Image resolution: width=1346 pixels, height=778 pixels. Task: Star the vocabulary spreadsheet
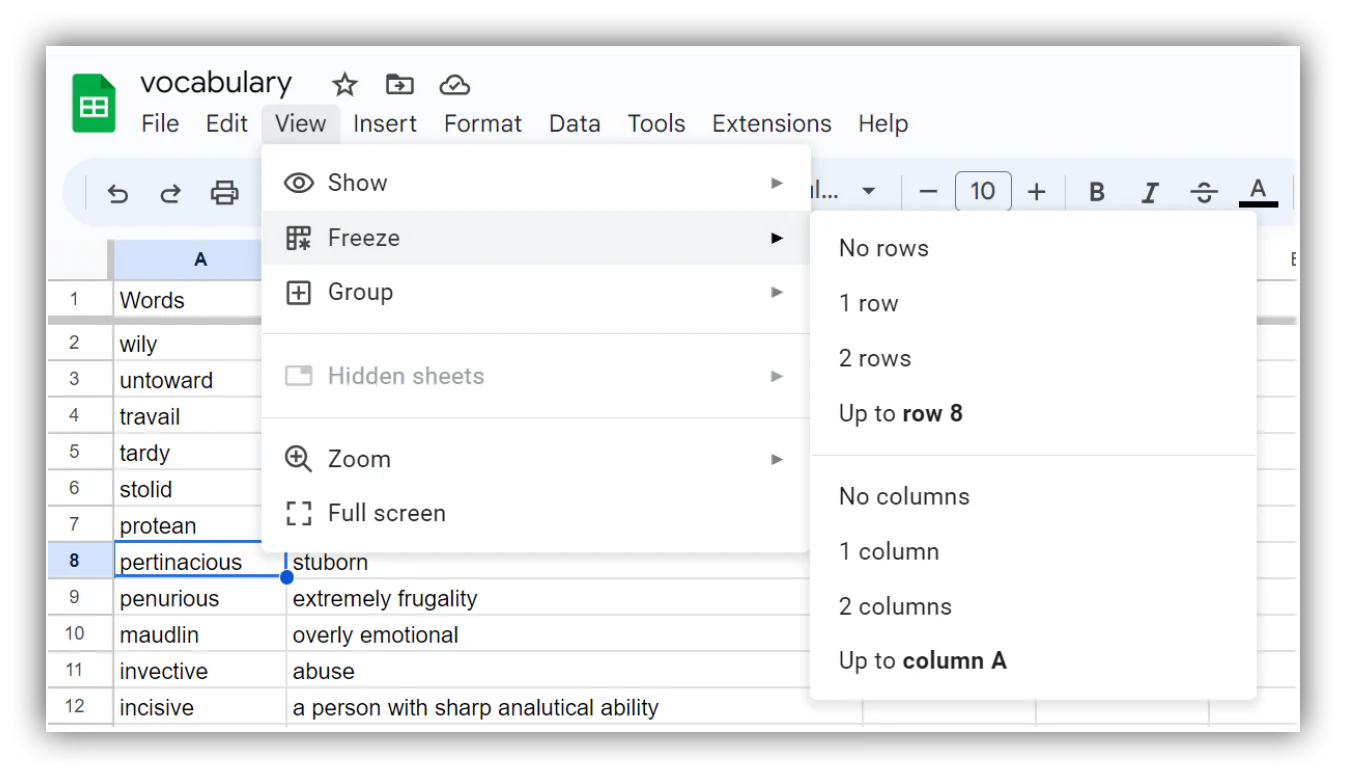tap(345, 84)
